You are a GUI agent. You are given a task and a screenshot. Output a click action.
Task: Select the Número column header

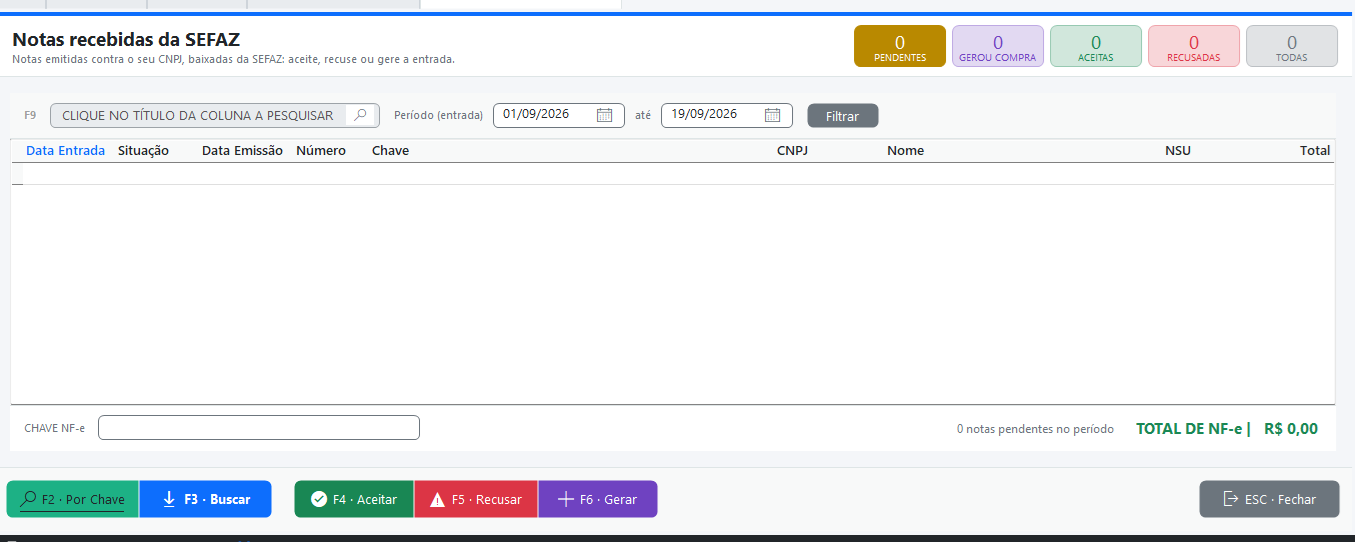[x=321, y=150]
